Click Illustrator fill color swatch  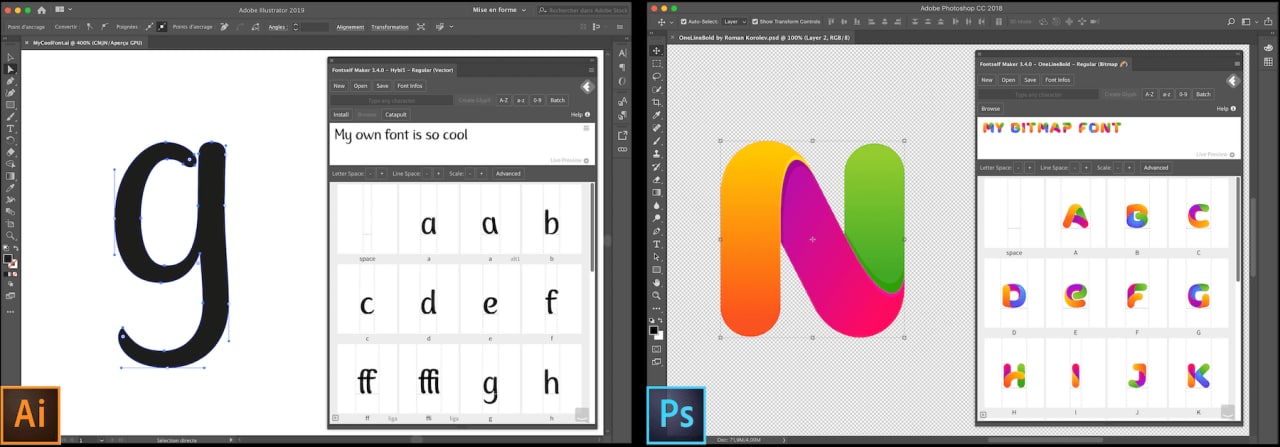pos(7,258)
